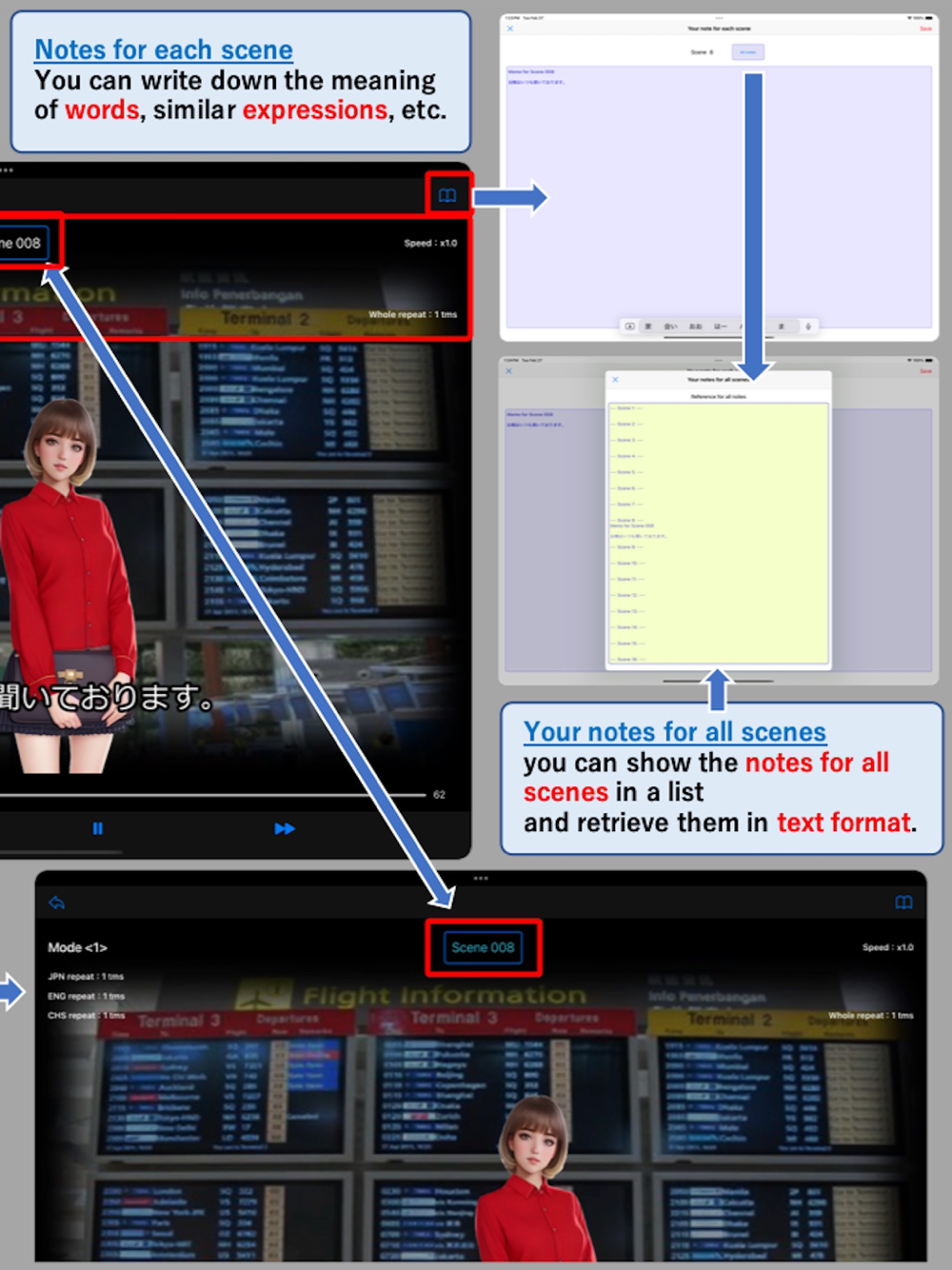This screenshot has height=1270, width=952.
Task: Click Speed : x1.0 label in upper player
Action: (x=430, y=243)
